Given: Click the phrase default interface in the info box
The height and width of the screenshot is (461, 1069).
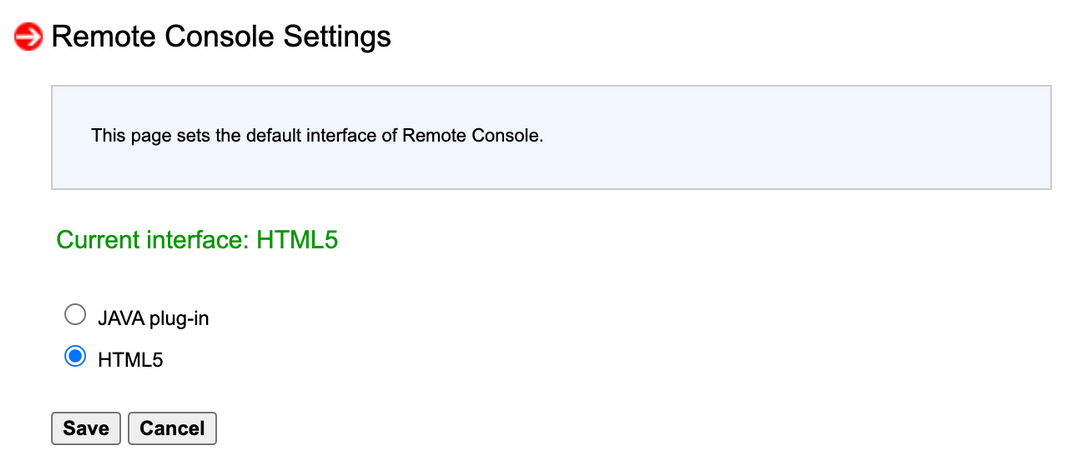Looking at the screenshot, I should (310, 136).
